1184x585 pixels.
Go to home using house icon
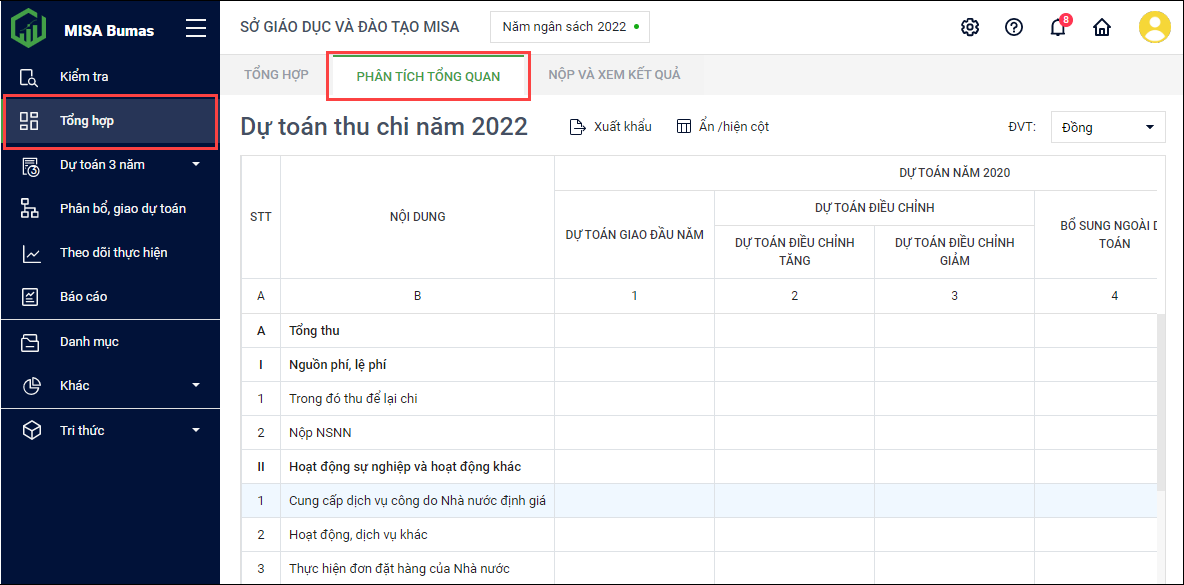(x=1101, y=27)
